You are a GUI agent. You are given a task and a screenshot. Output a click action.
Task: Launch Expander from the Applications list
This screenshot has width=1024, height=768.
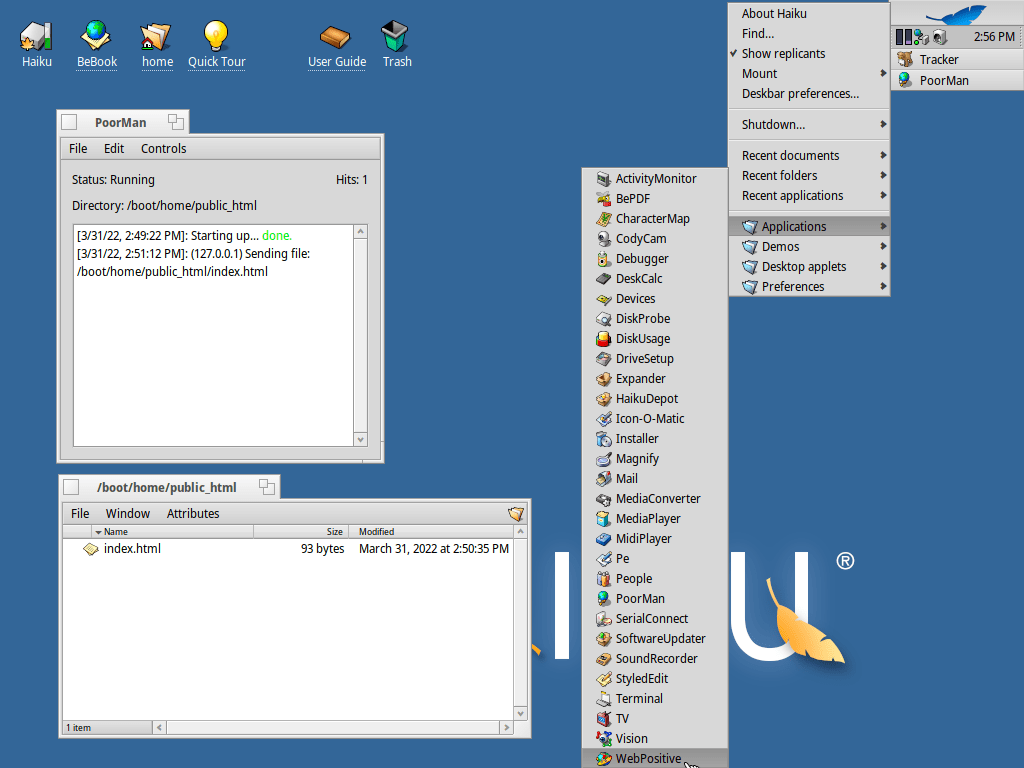coord(655,379)
